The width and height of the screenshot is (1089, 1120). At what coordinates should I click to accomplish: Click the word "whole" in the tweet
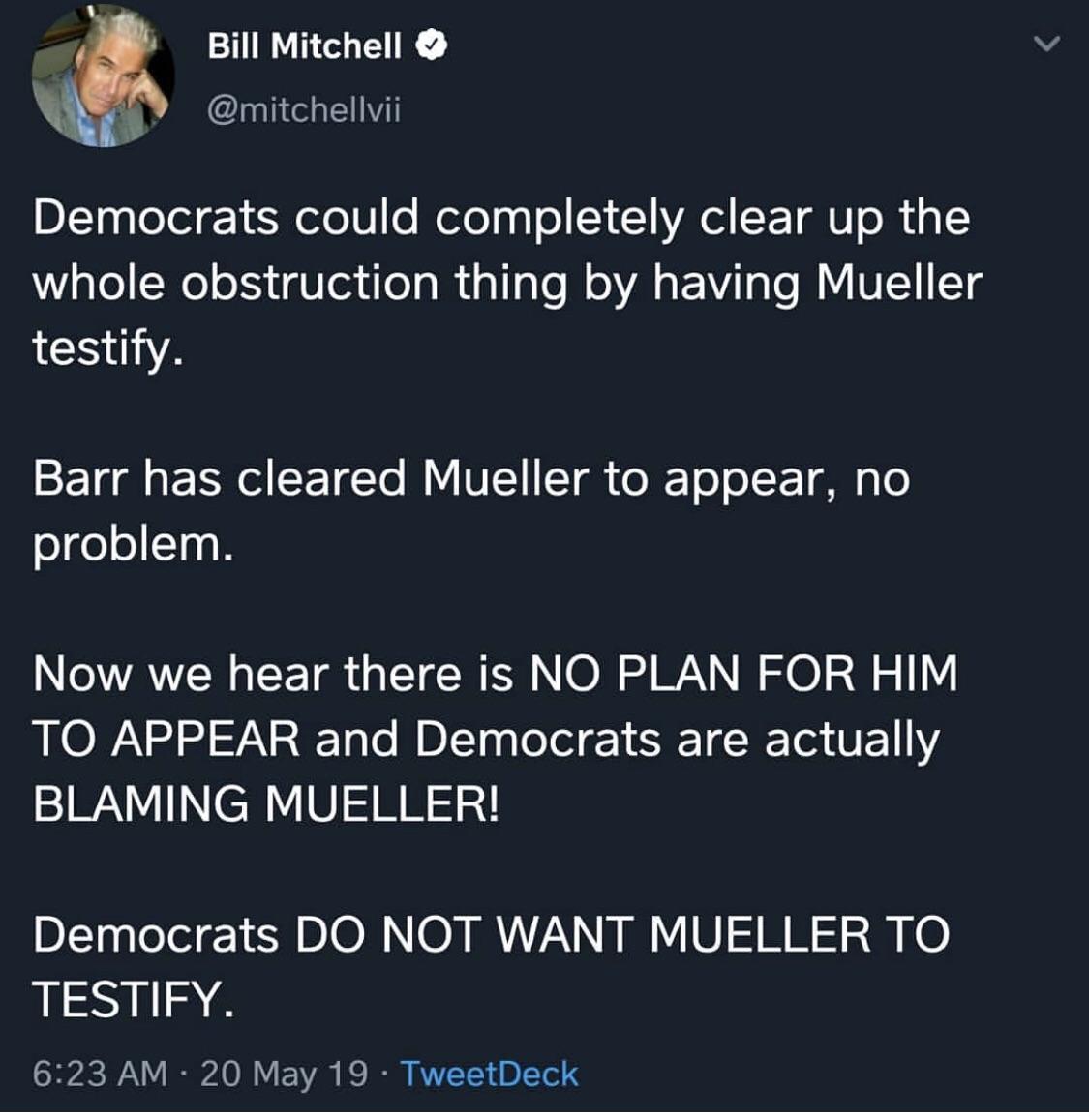99,283
